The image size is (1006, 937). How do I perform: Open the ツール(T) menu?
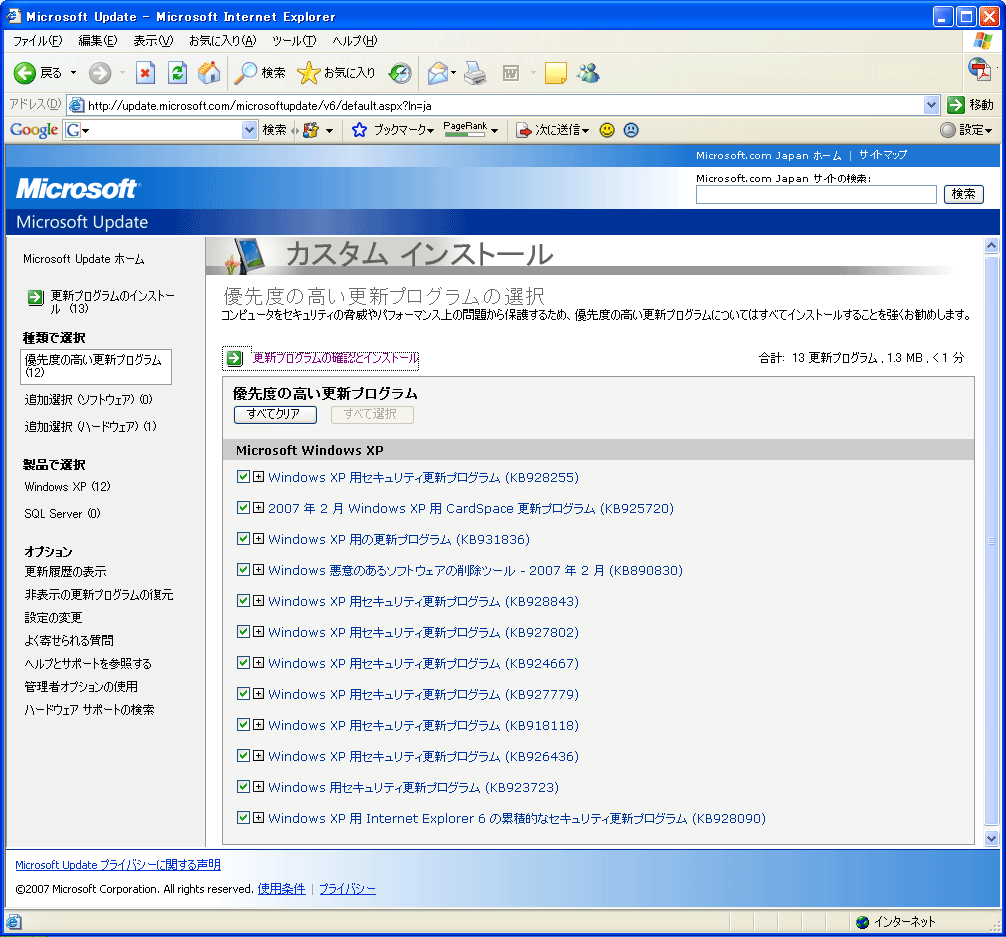(x=294, y=41)
